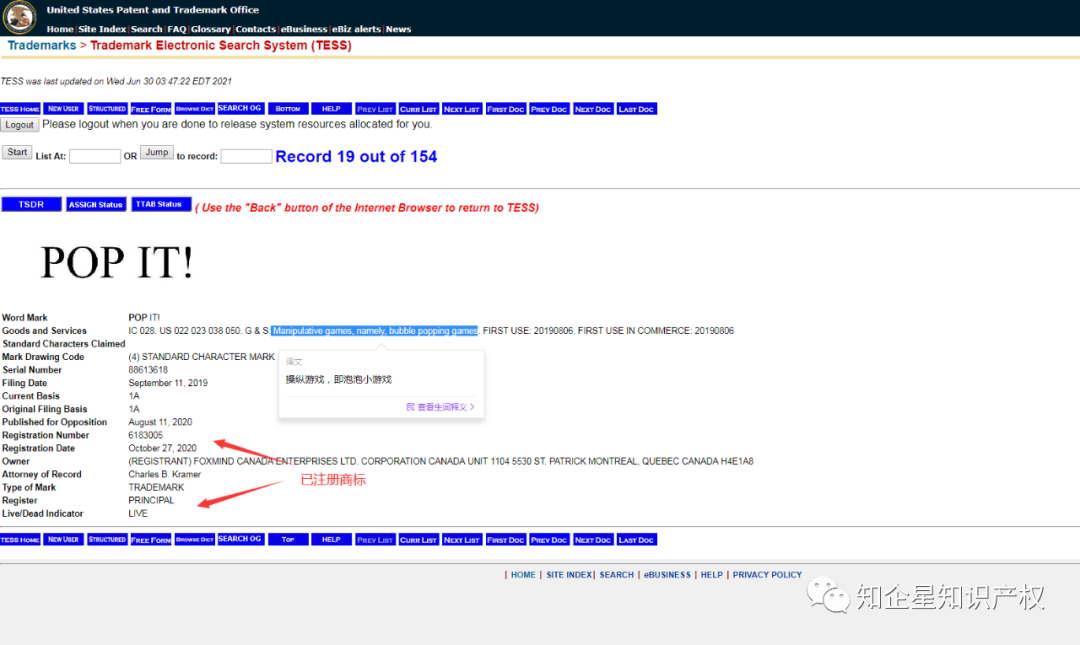
Task: Open Structured search in the upper toolbar
Action: (107, 109)
